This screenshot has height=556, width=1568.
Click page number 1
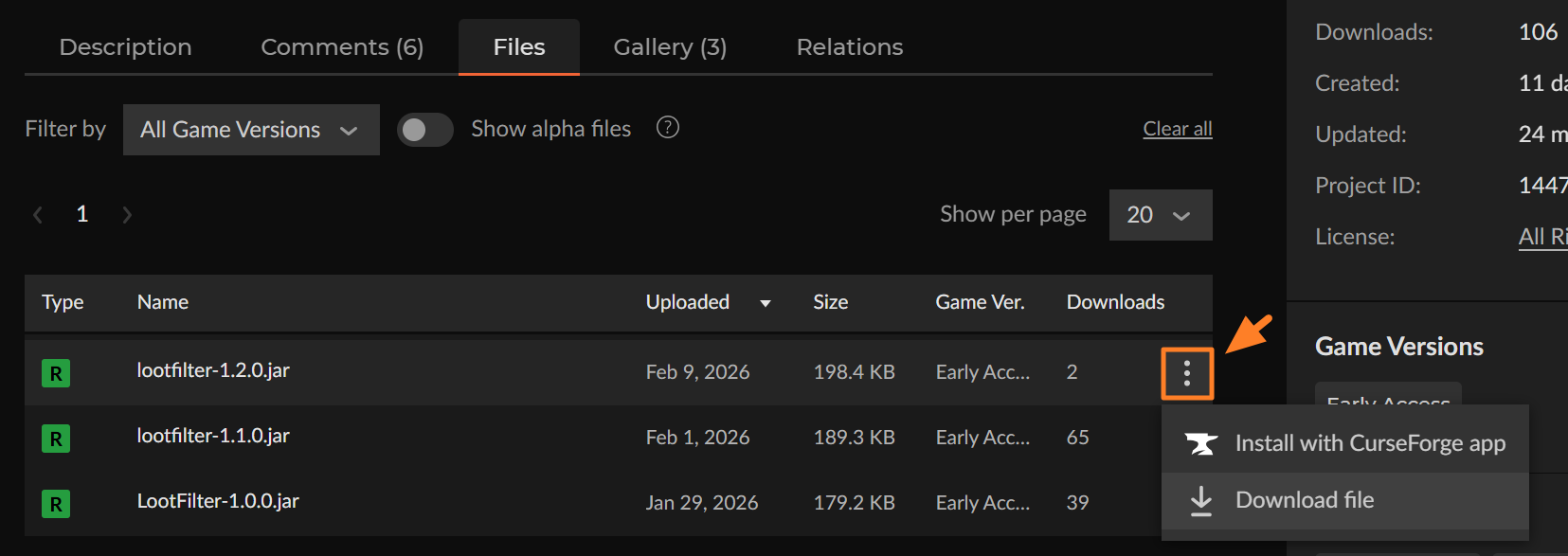(82, 214)
